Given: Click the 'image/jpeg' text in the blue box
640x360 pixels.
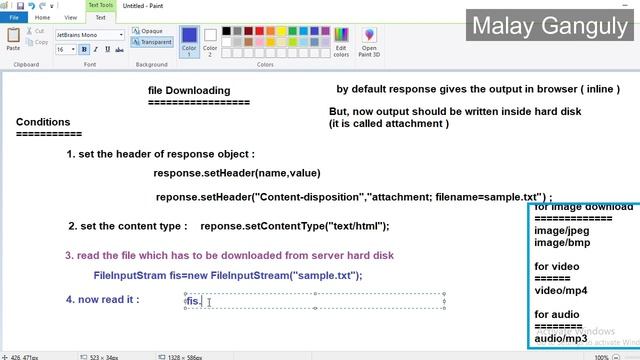Looking at the screenshot, I should coord(562,231).
